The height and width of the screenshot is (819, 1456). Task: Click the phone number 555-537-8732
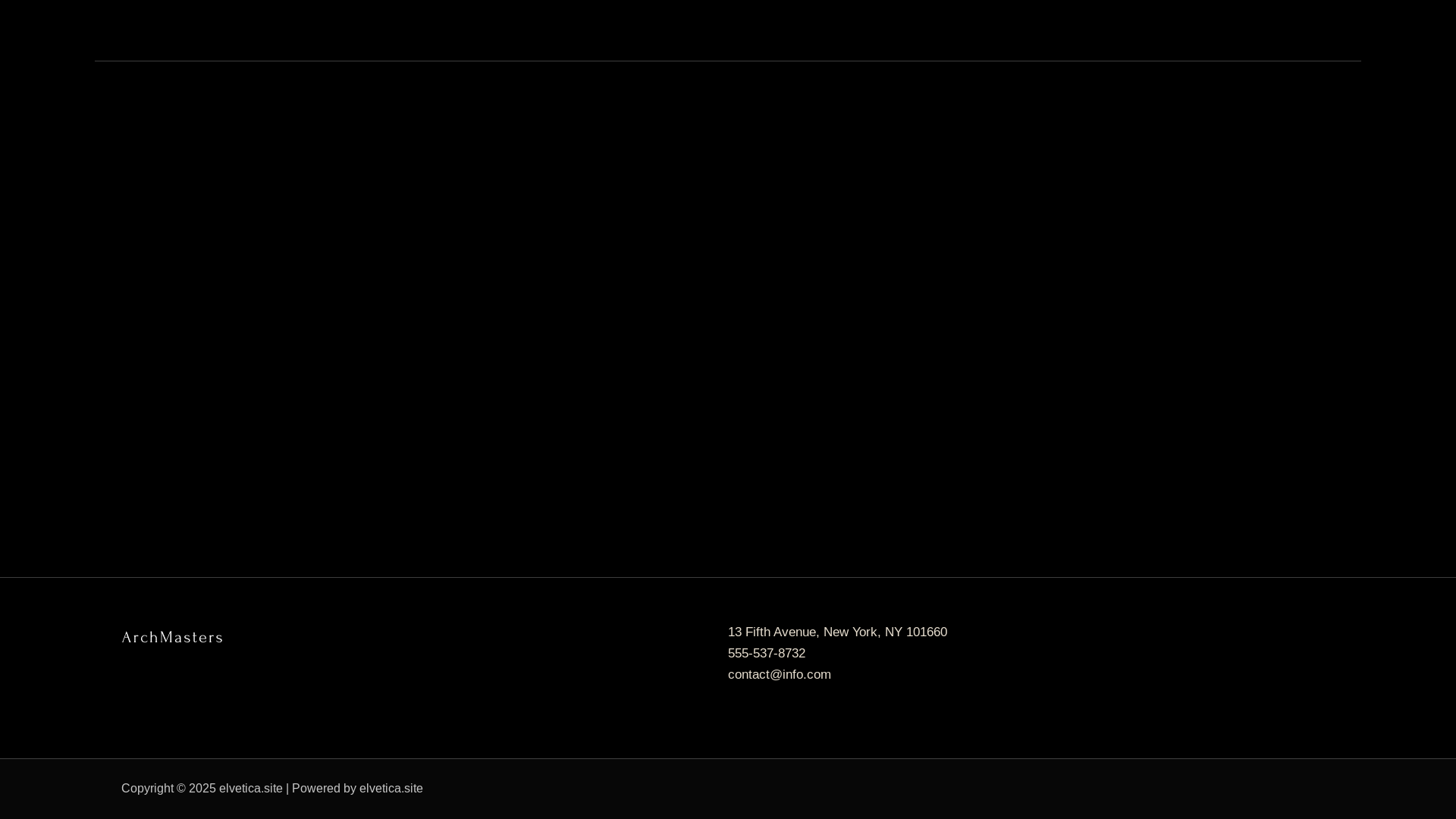click(x=767, y=654)
